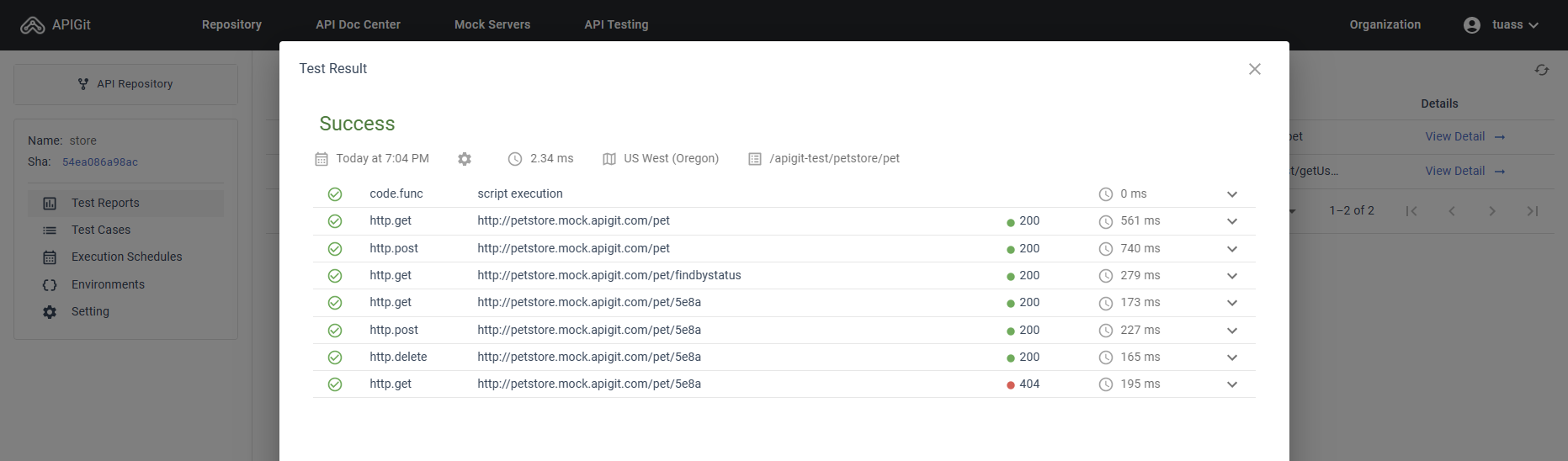Open Execution Schedules in sidebar
Image resolution: width=1568 pixels, height=461 pixels.
tap(126, 257)
